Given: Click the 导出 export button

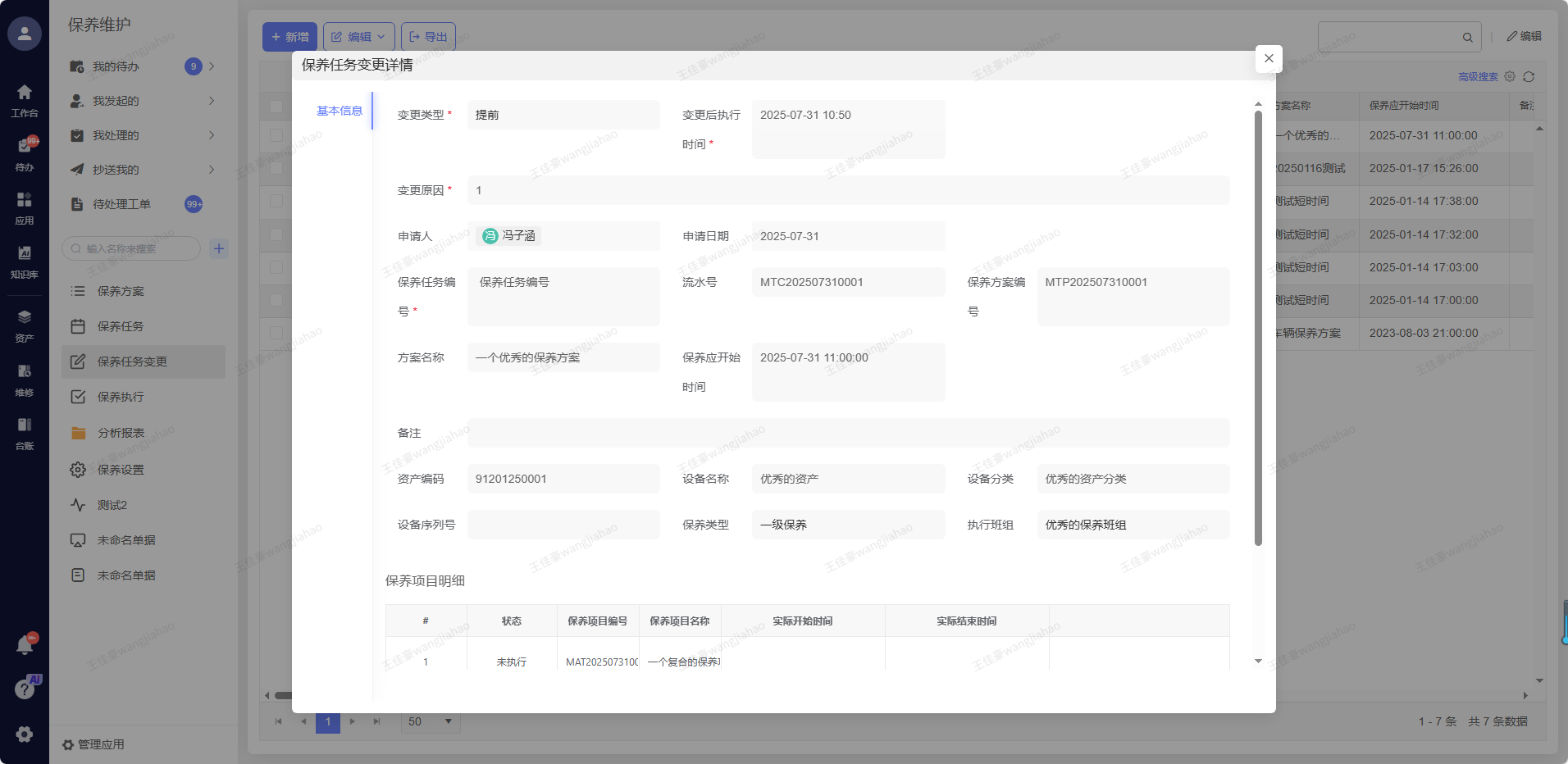Looking at the screenshot, I should 428,37.
